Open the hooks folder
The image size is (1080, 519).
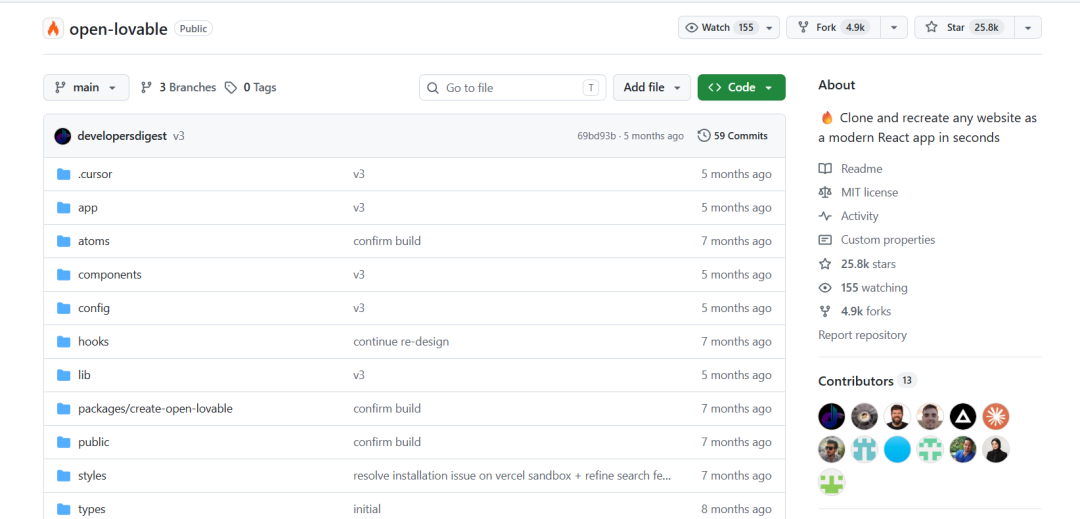94,341
